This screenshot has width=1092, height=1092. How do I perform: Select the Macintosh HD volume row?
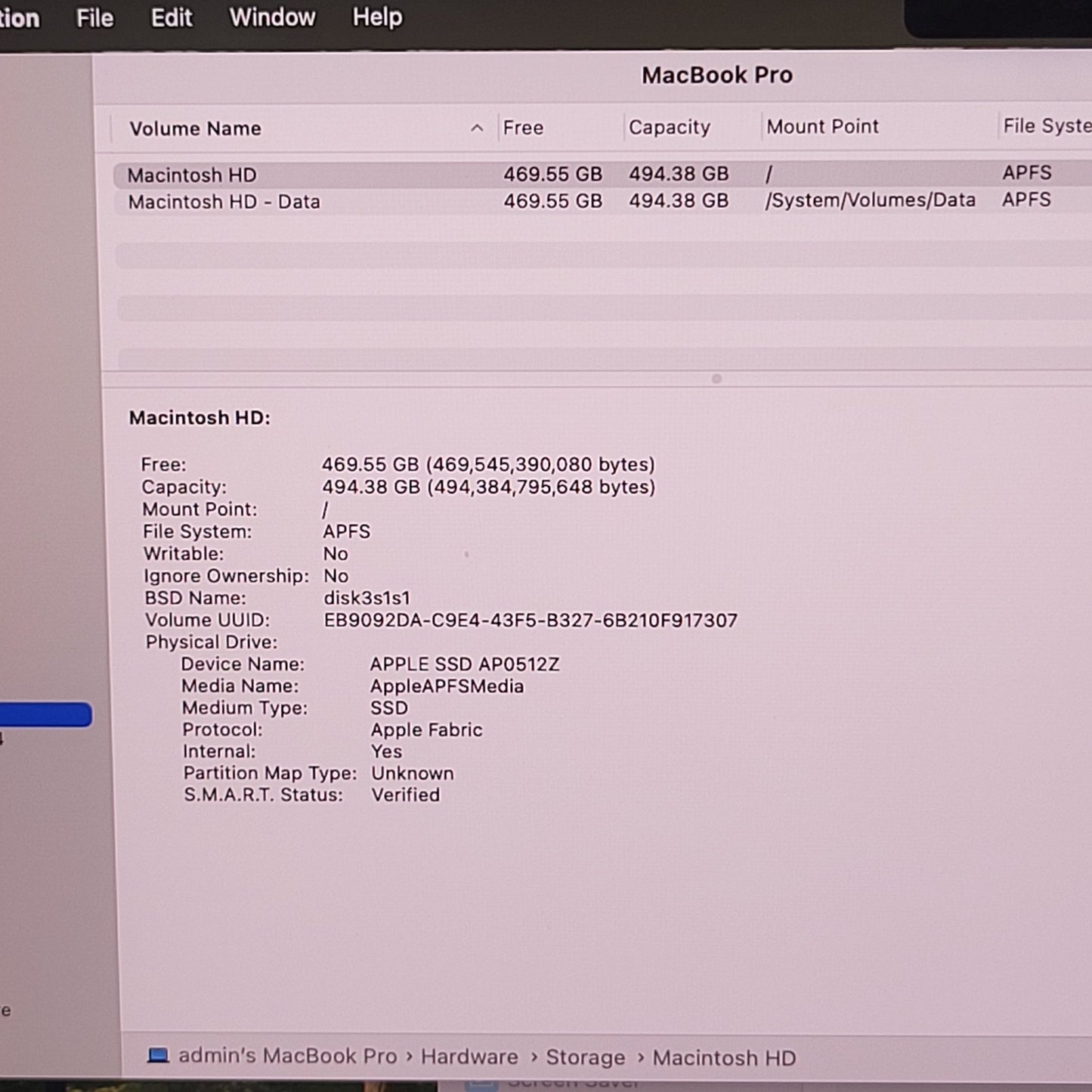pos(192,175)
